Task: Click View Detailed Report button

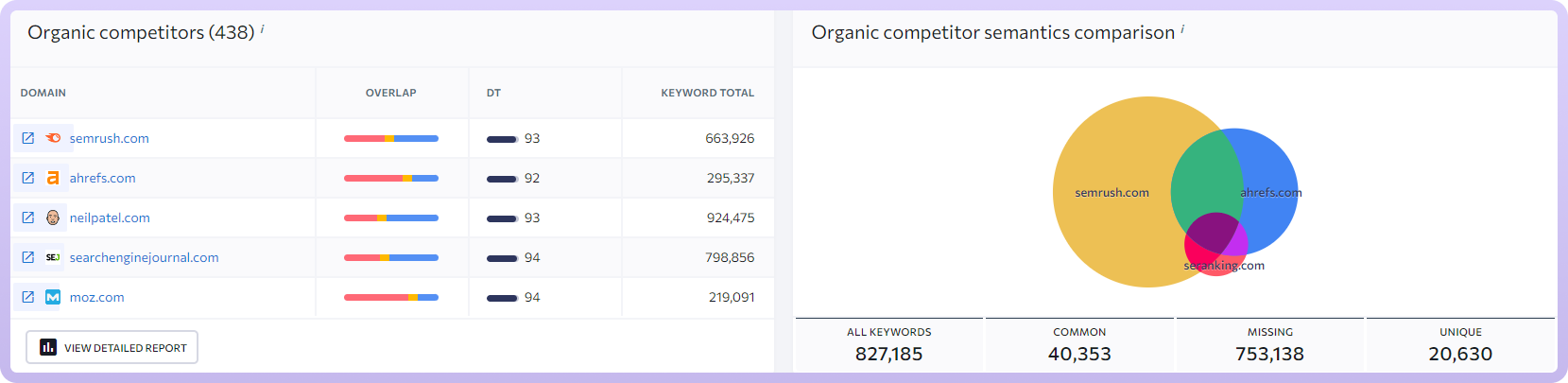Action: (112, 347)
